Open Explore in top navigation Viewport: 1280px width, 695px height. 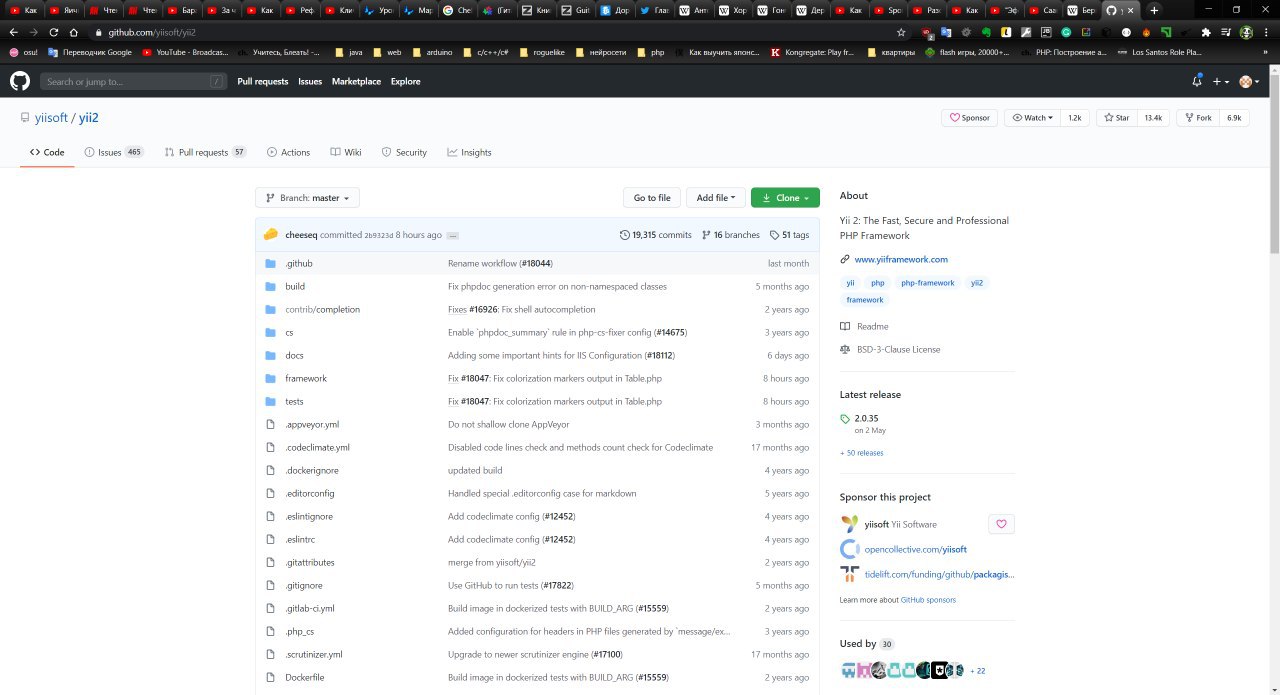[x=405, y=81]
